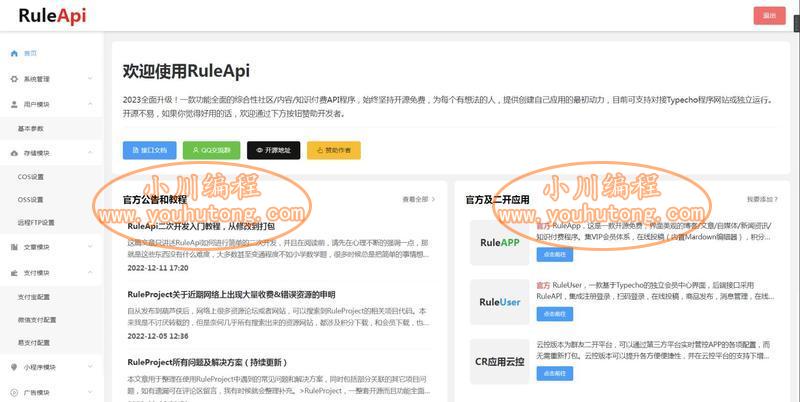Collapse the 支付模块 menu chevron
Screen dimensions: 800x402
pos(90,272)
